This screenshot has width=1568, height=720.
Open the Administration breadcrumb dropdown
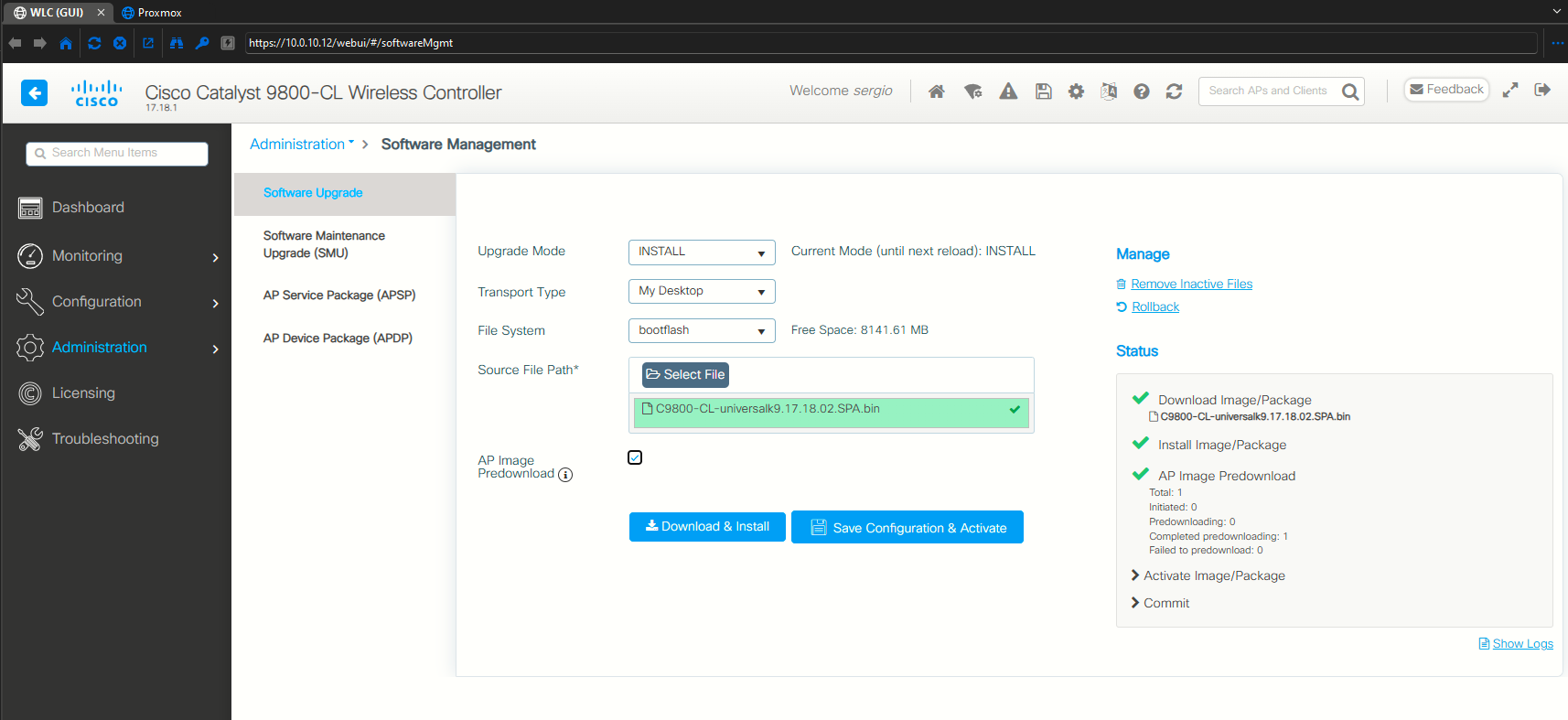click(302, 145)
